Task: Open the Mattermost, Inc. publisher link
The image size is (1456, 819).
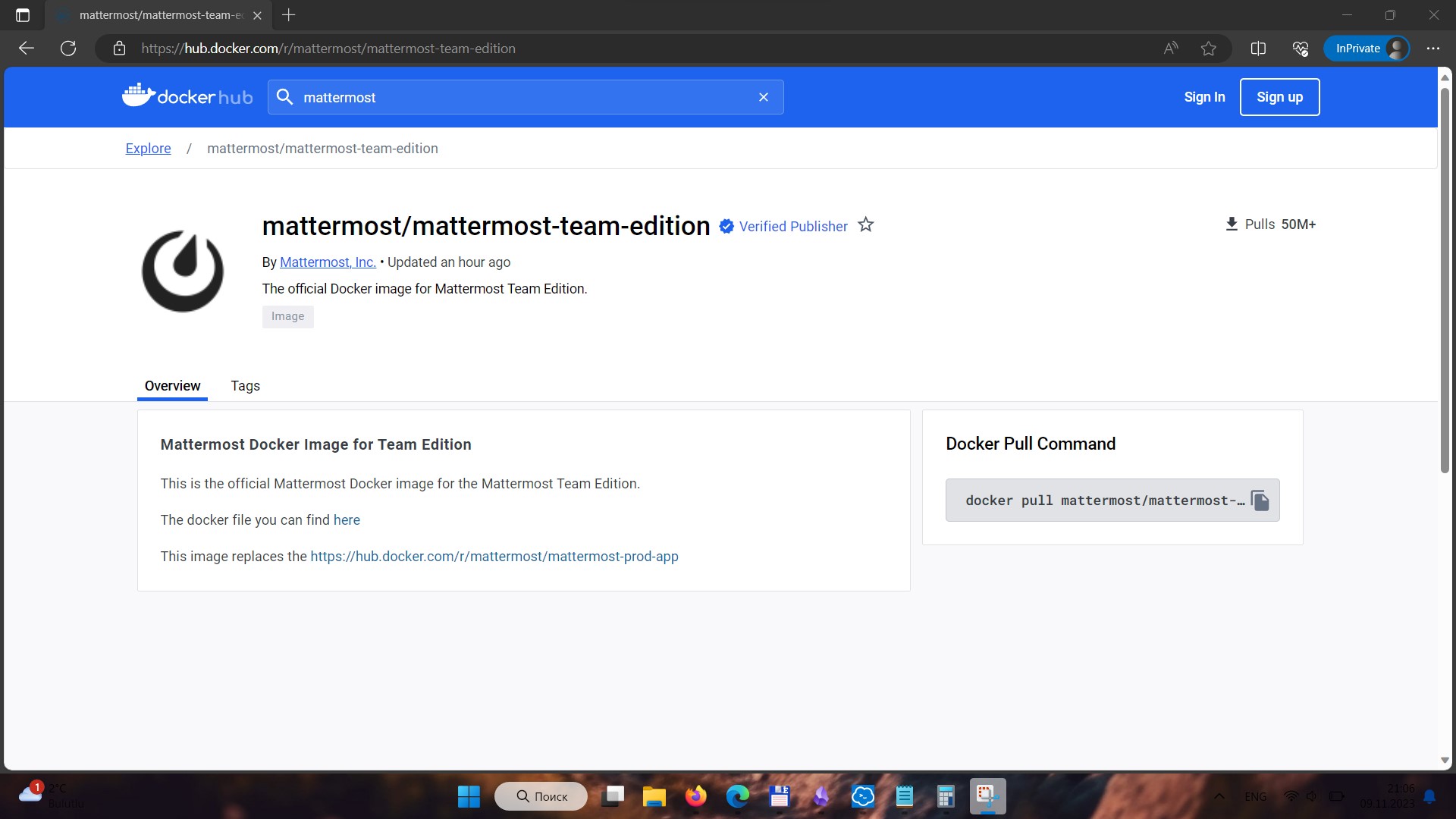Action: (328, 262)
